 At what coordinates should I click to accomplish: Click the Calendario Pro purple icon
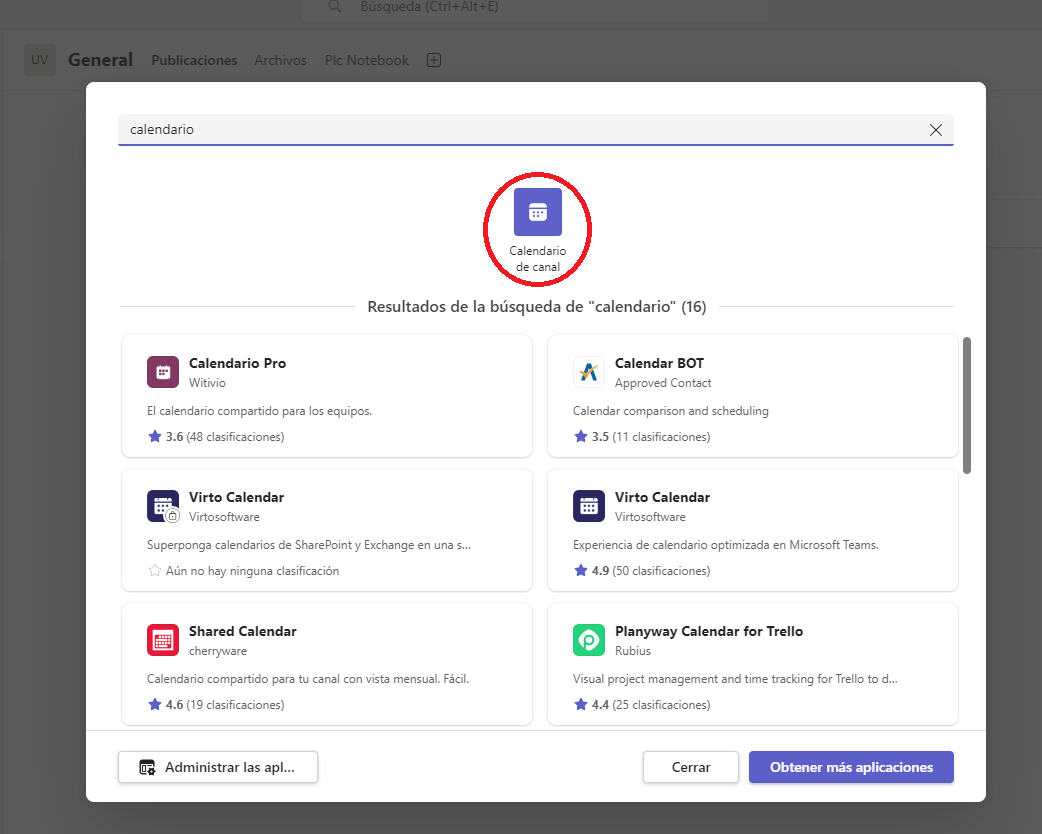(x=163, y=372)
